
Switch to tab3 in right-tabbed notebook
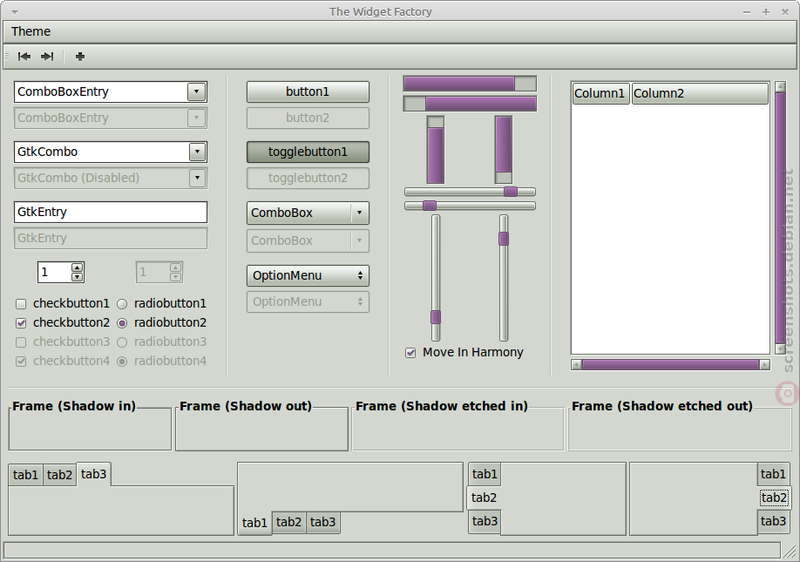tap(773, 521)
